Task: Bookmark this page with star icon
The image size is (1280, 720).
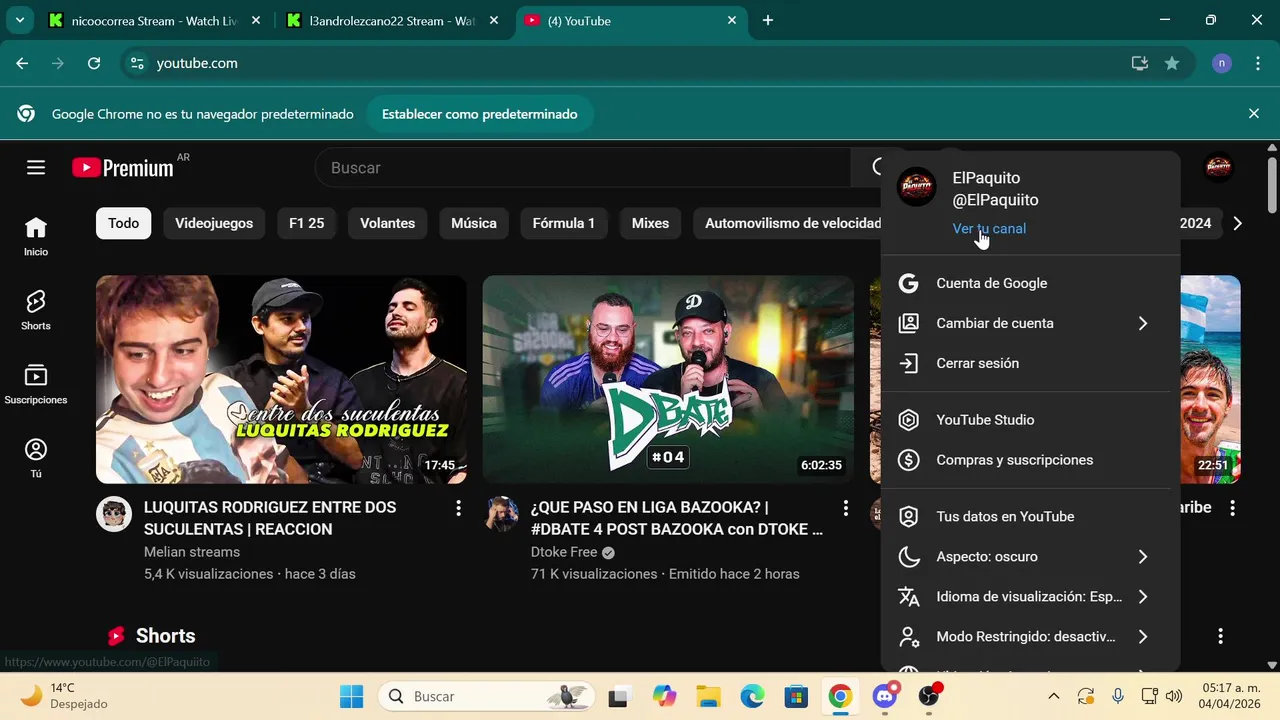Action: tap(1172, 63)
